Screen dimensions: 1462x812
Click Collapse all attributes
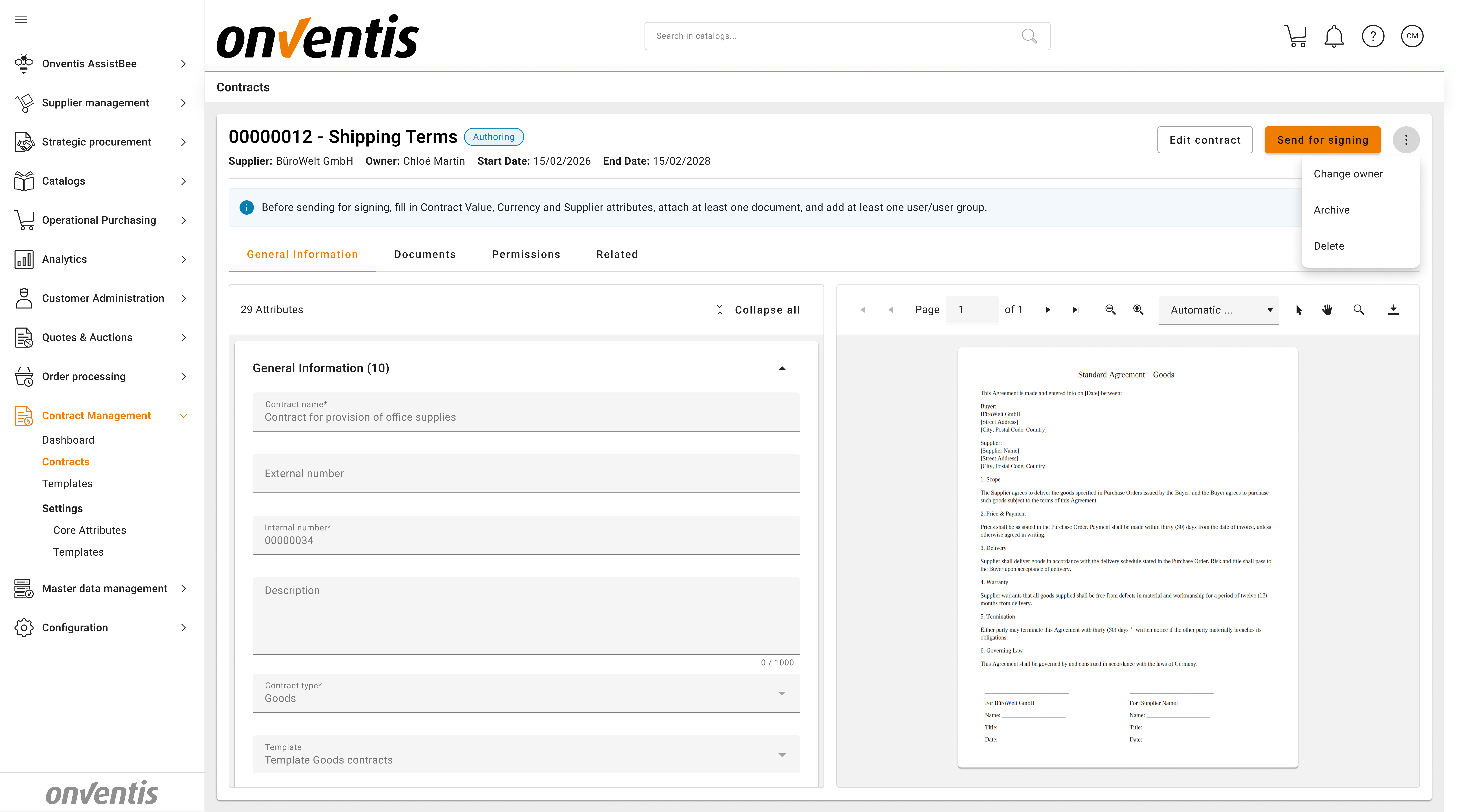click(x=759, y=310)
